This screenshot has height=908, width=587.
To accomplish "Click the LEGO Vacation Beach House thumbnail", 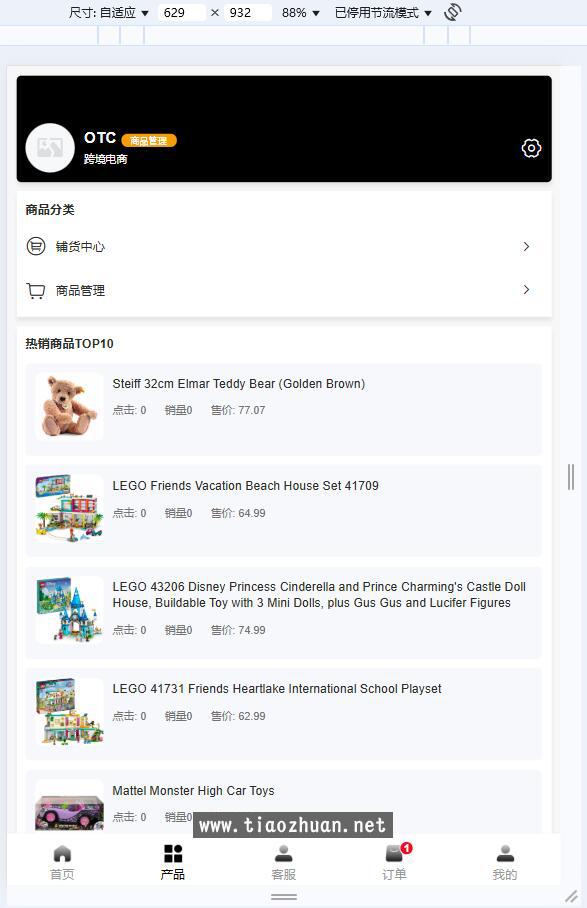I will [x=69, y=508].
